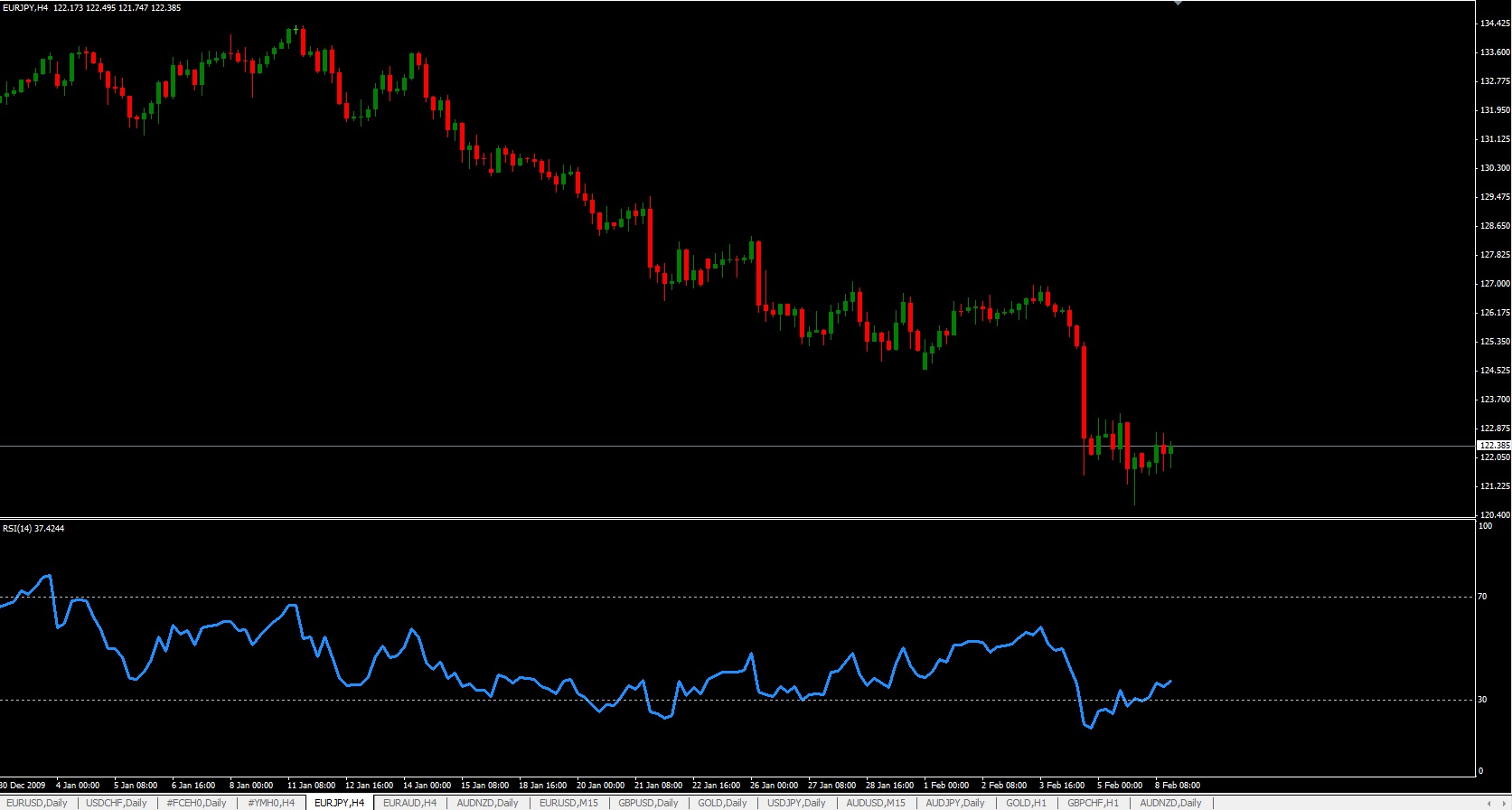
Task: Click the 14 Jan 00:00 time label
Action: click(427, 786)
